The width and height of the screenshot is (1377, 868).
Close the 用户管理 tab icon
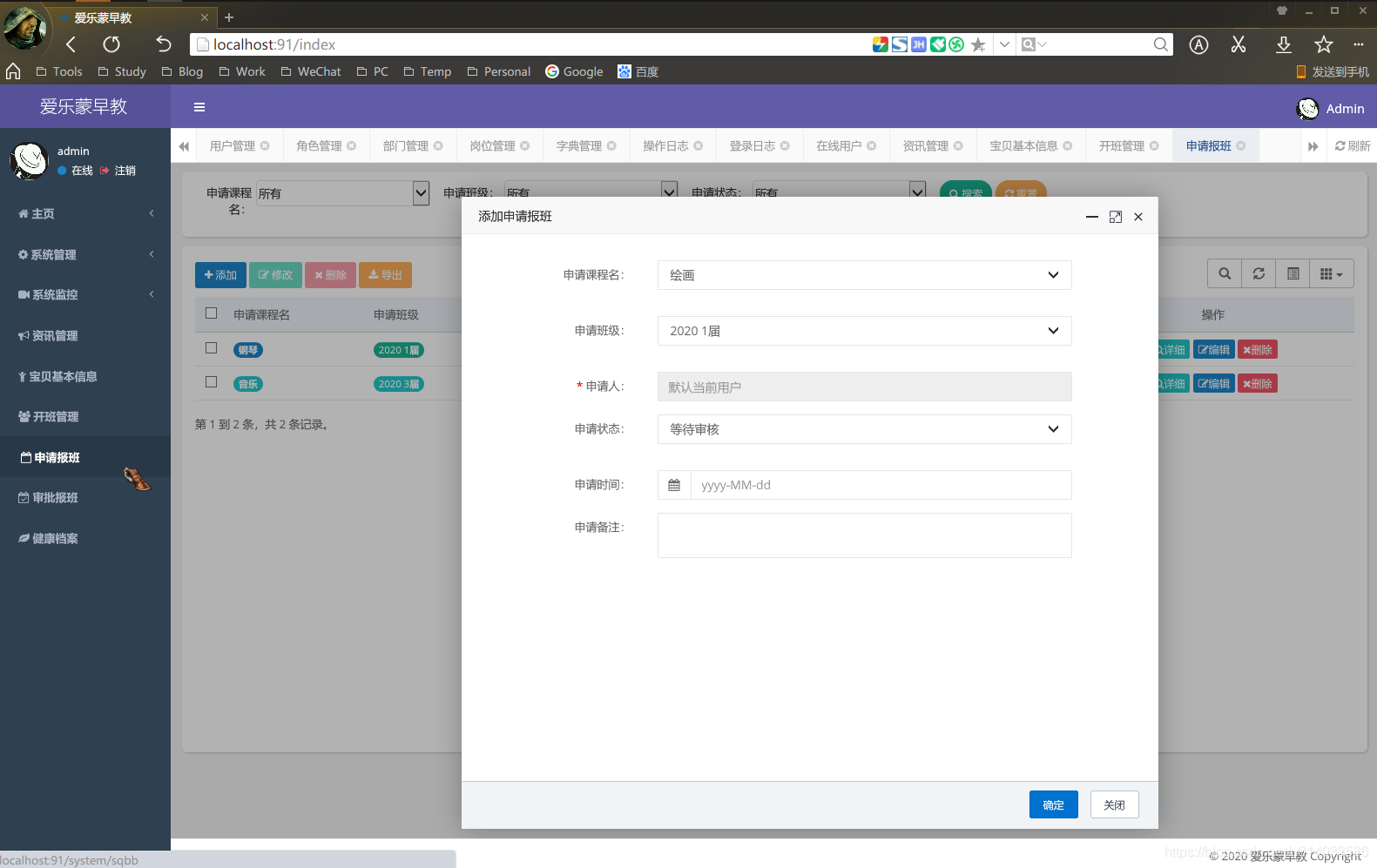pos(265,145)
